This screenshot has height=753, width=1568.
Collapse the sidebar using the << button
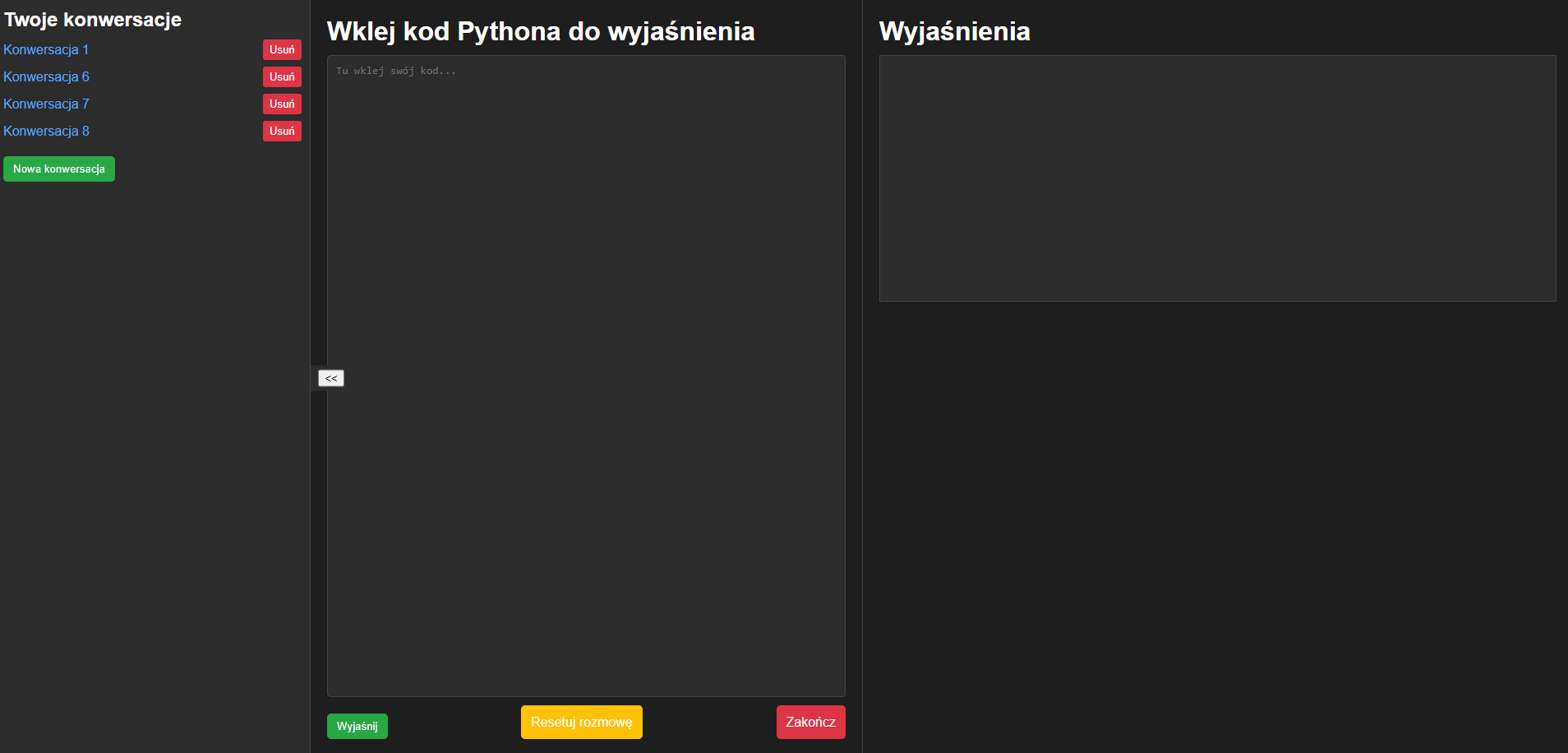(x=331, y=378)
